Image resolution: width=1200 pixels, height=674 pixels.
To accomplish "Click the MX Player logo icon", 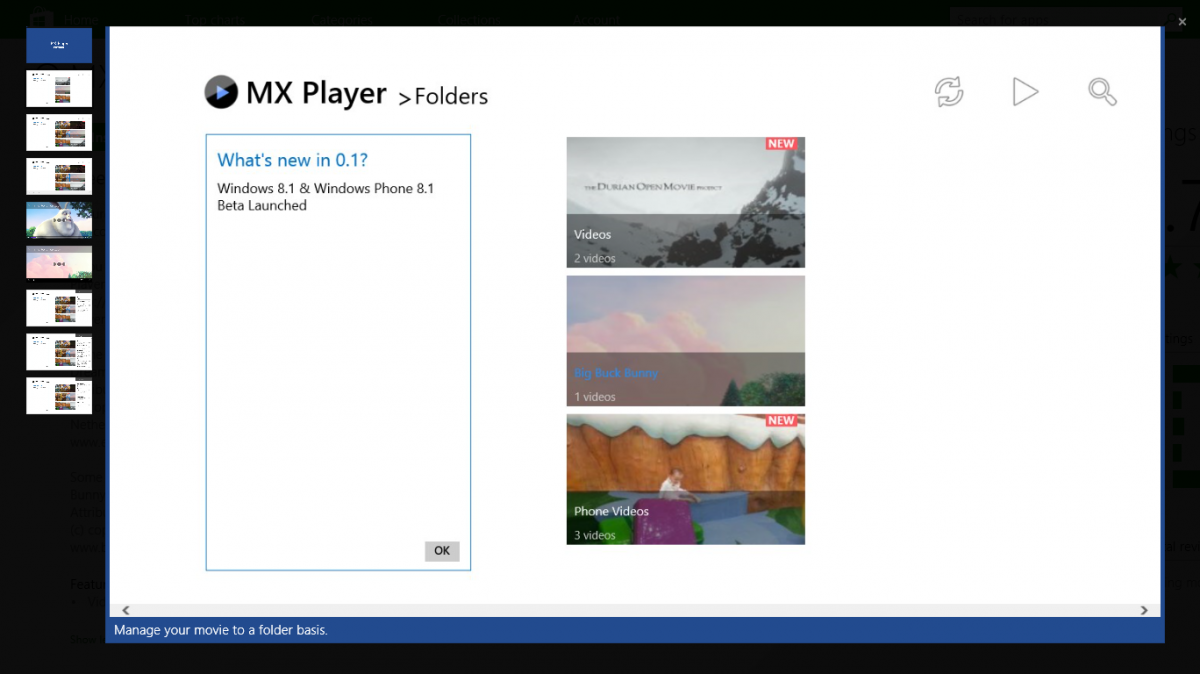I will click(x=221, y=92).
